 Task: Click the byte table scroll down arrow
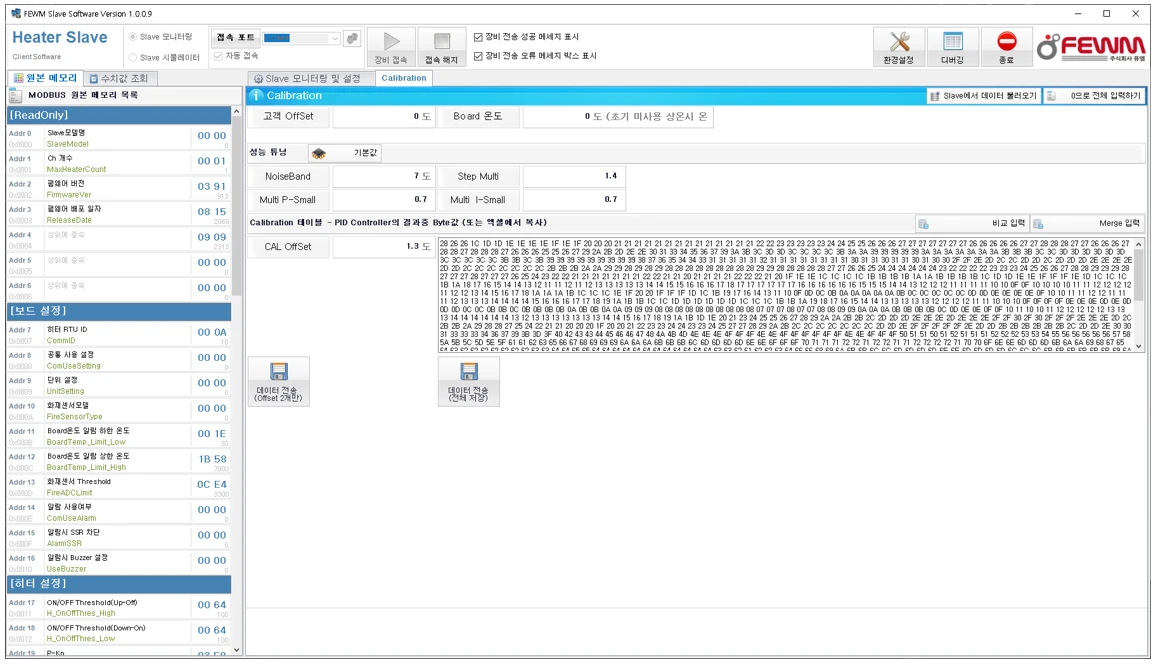(x=1139, y=346)
